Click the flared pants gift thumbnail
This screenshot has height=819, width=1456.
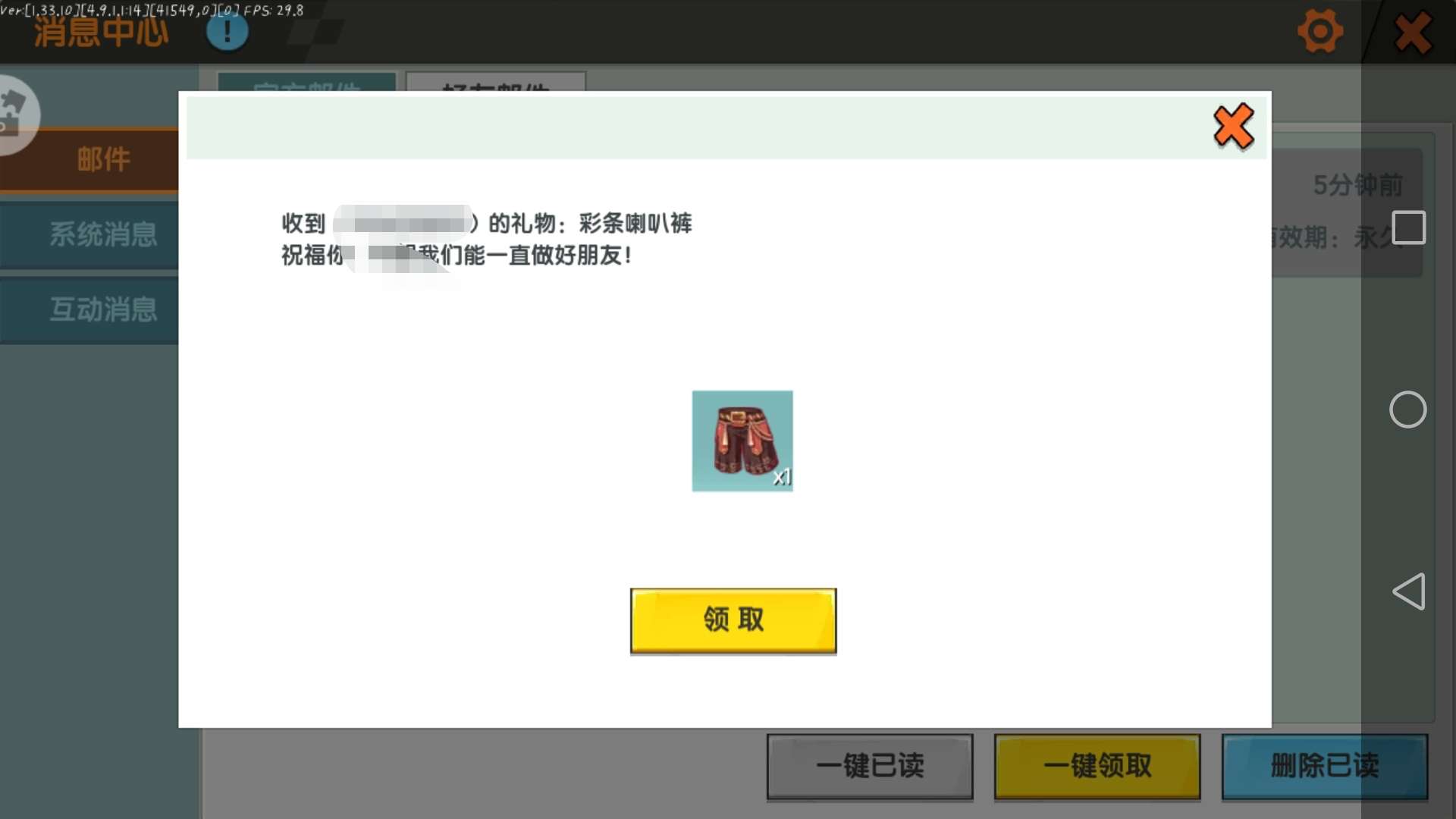[x=742, y=441]
